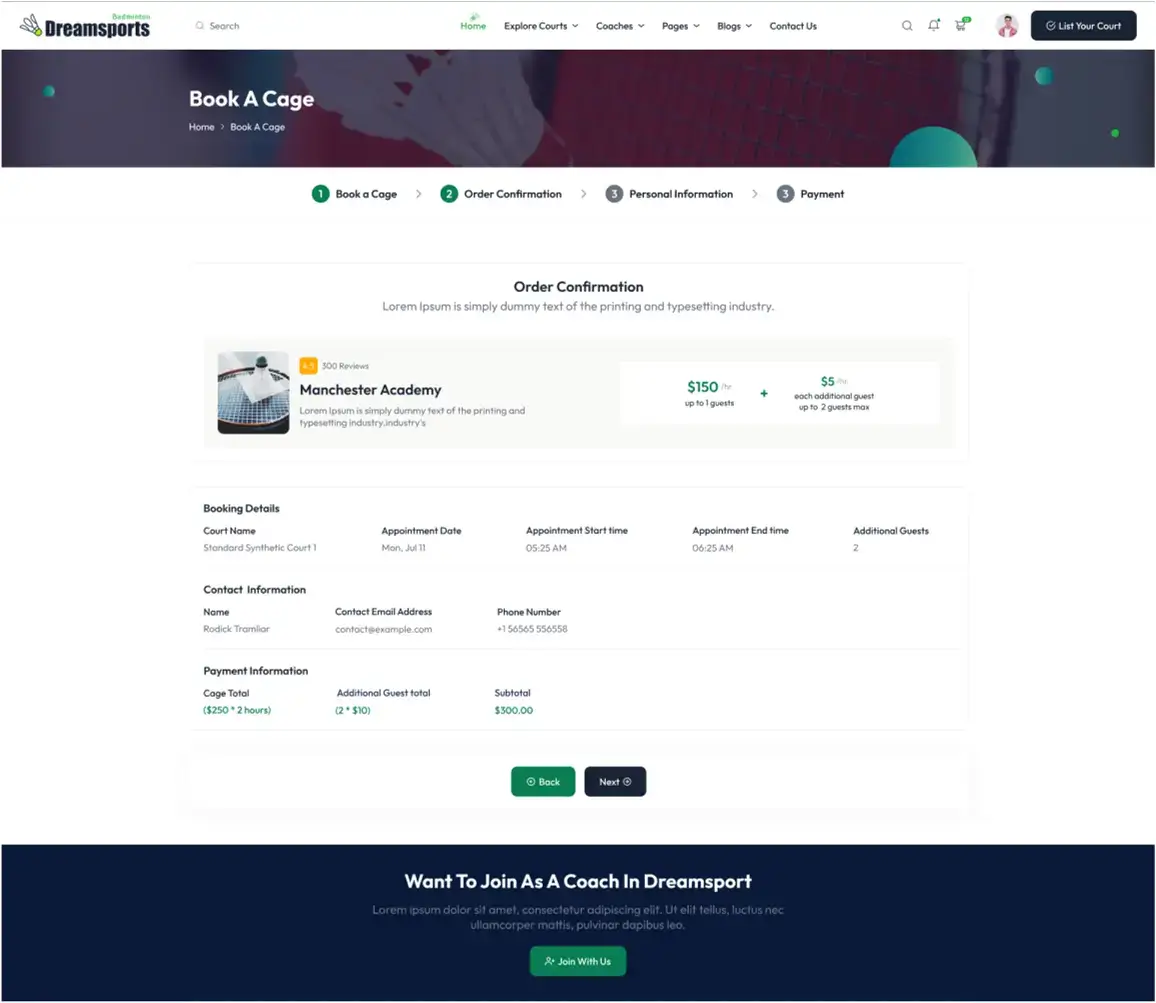Click the contact@example.com email value

(383, 629)
